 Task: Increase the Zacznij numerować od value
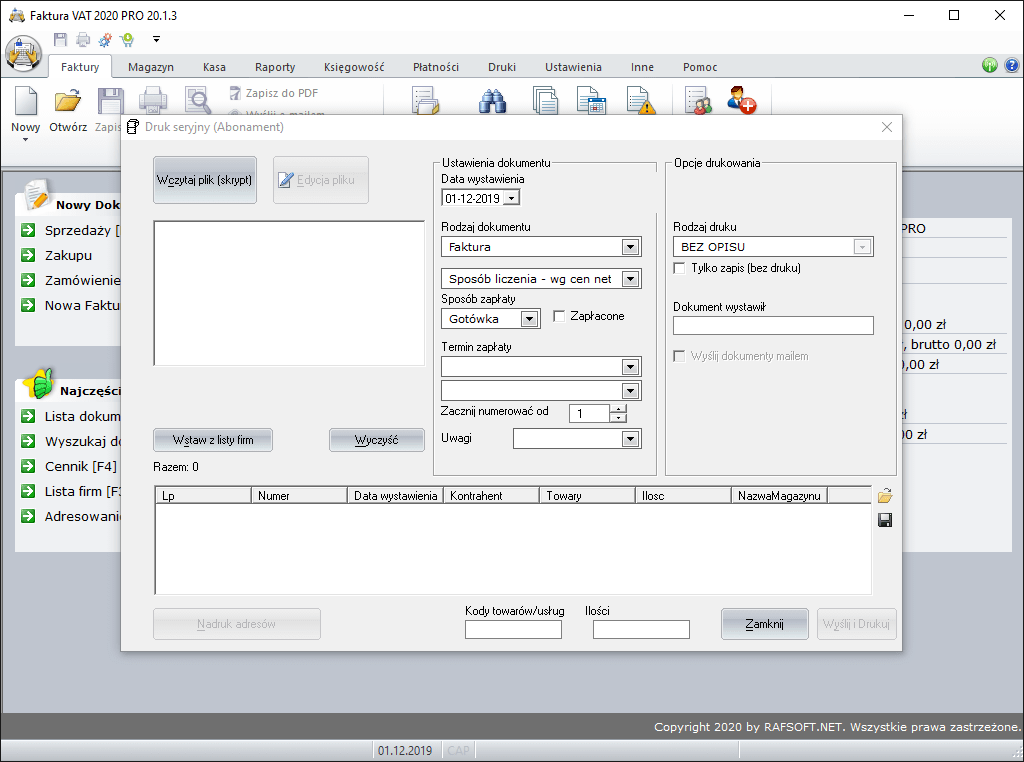618,409
